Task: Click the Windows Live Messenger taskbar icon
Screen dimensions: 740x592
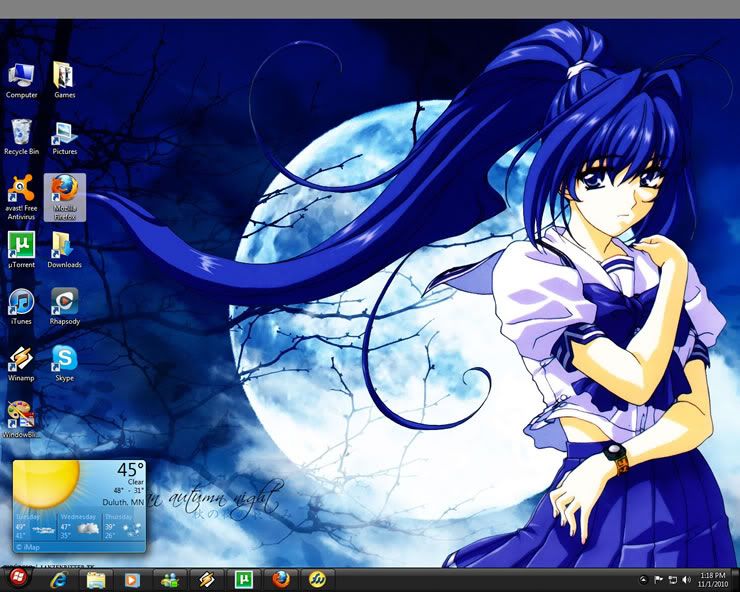Action: (x=169, y=579)
